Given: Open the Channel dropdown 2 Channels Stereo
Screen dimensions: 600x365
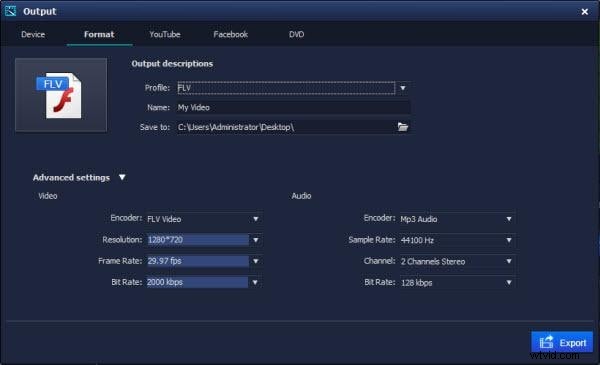Looking at the screenshot, I should 457,261.
